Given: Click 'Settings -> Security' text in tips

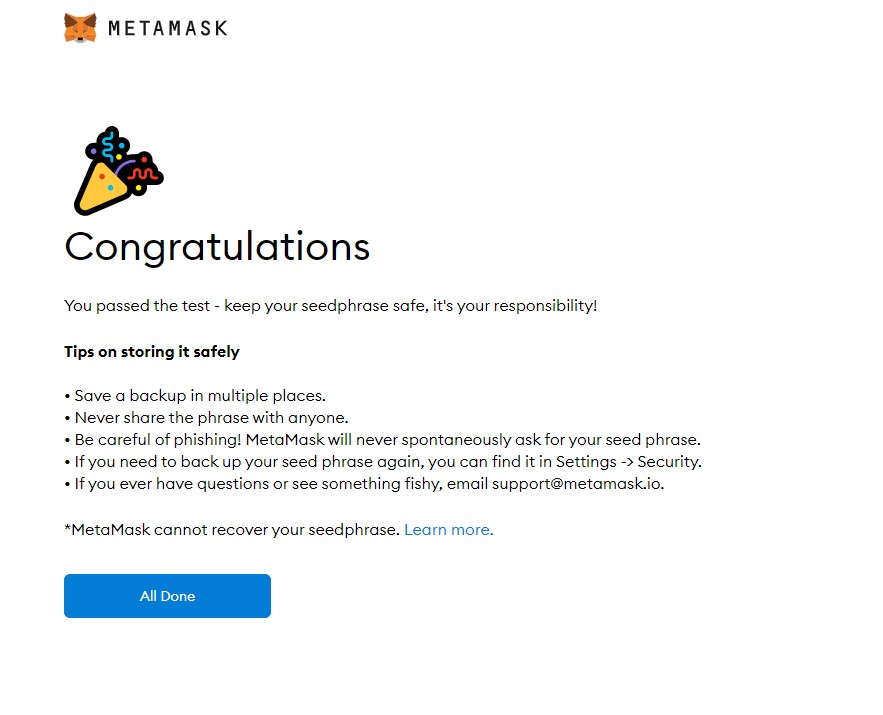Looking at the screenshot, I should (628, 462).
